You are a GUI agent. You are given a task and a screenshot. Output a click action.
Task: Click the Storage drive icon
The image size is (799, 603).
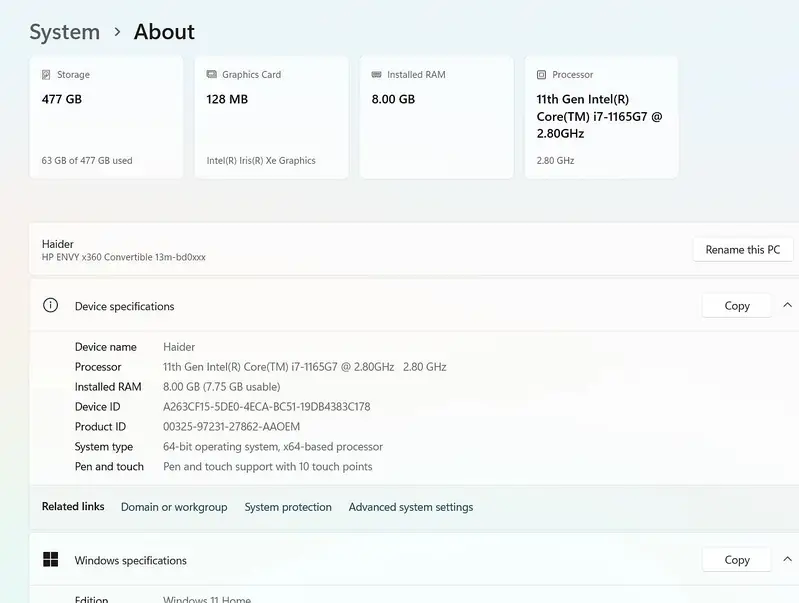[x=46, y=75]
